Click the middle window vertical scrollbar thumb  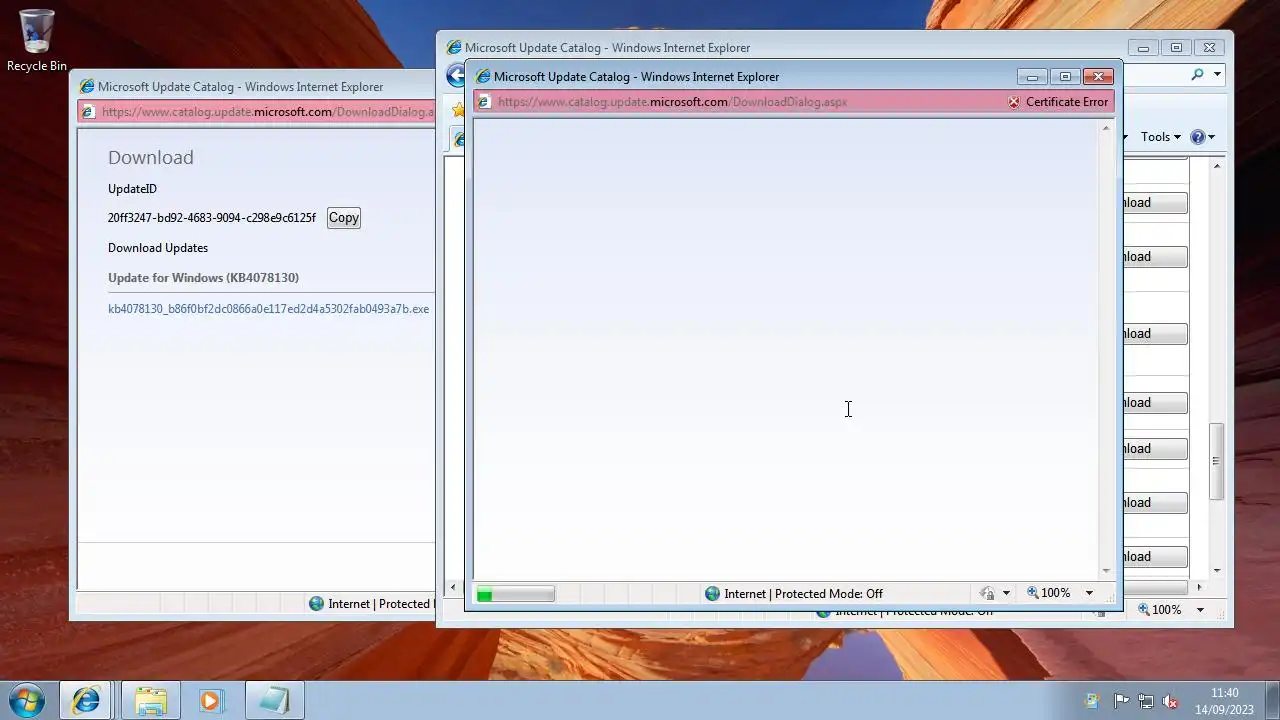click(1217, 461)
